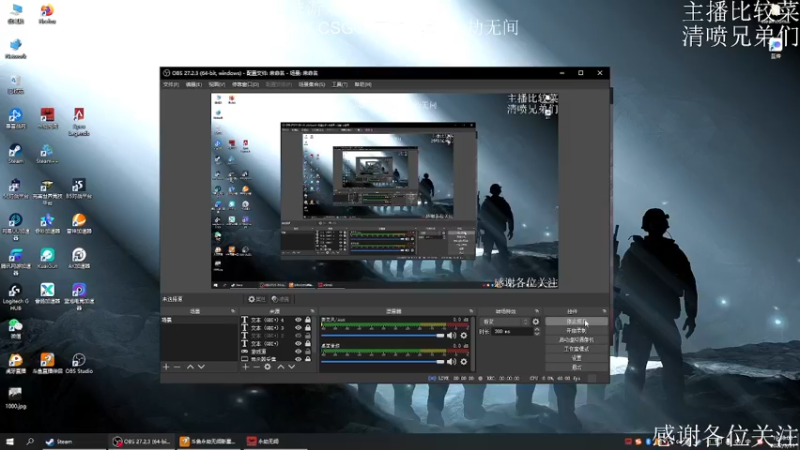This screenshot has width=800, height=450.
Task: Toggle visibility of 游戏源 source
Action: pos(298,352)
